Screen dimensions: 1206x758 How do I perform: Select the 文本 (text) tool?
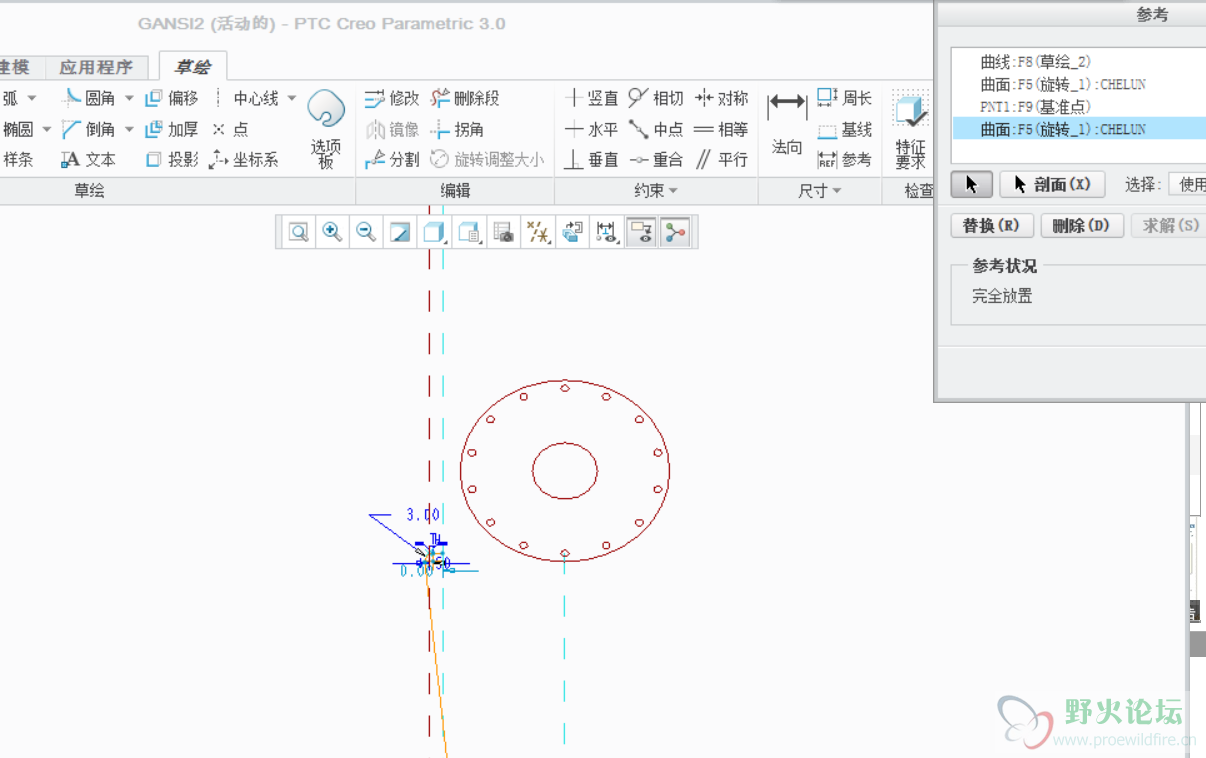[88, 159]
